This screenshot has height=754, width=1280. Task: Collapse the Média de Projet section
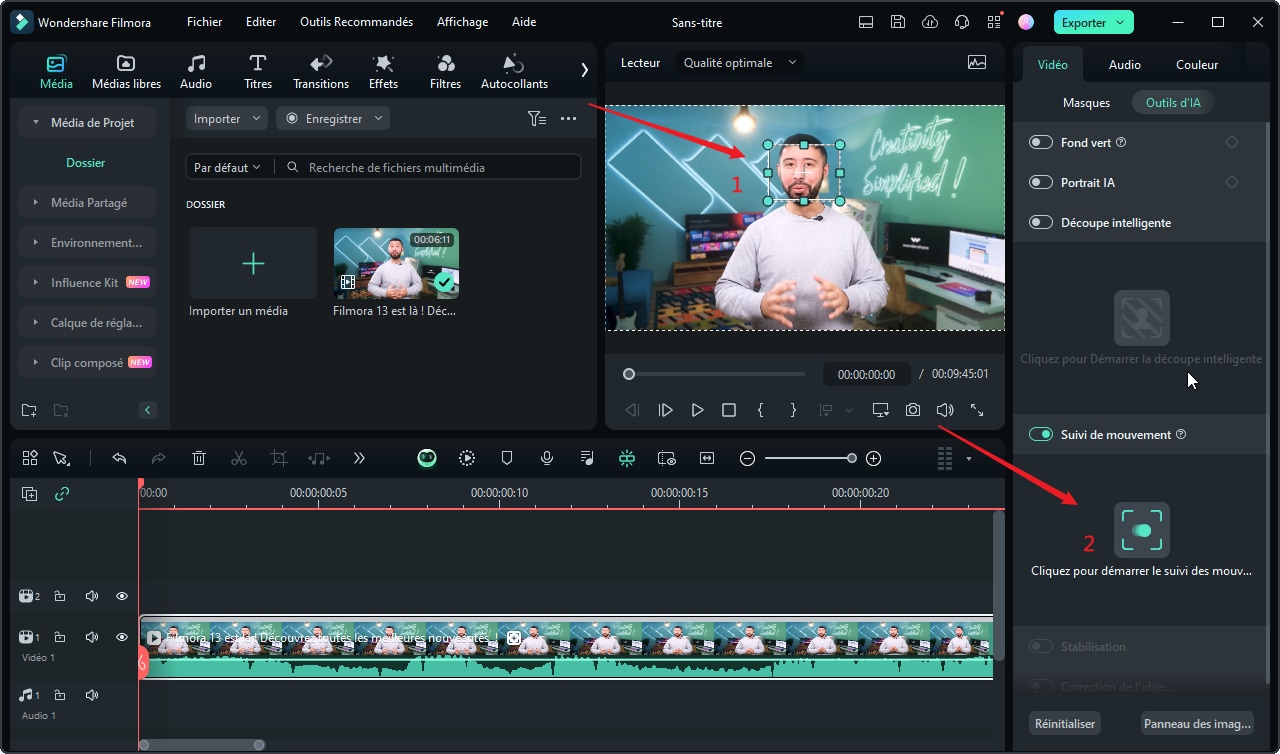click(x=87, y=122)
